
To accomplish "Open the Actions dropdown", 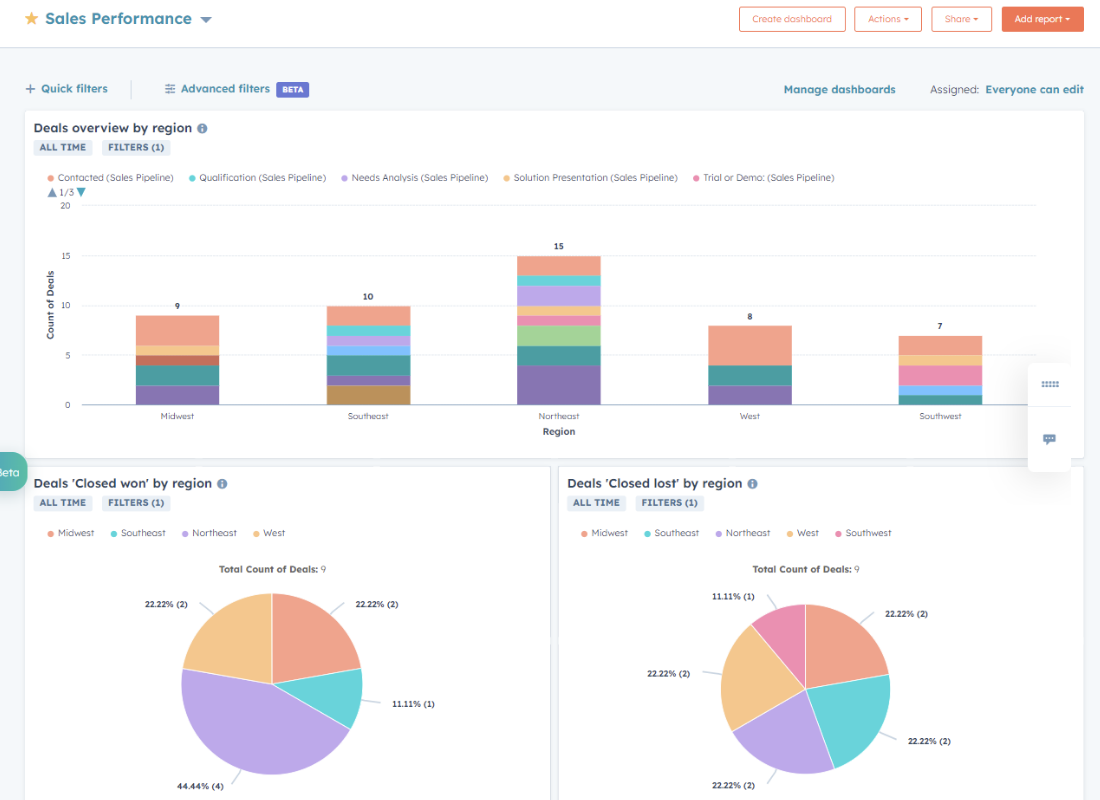I will [x=887, y=18].
